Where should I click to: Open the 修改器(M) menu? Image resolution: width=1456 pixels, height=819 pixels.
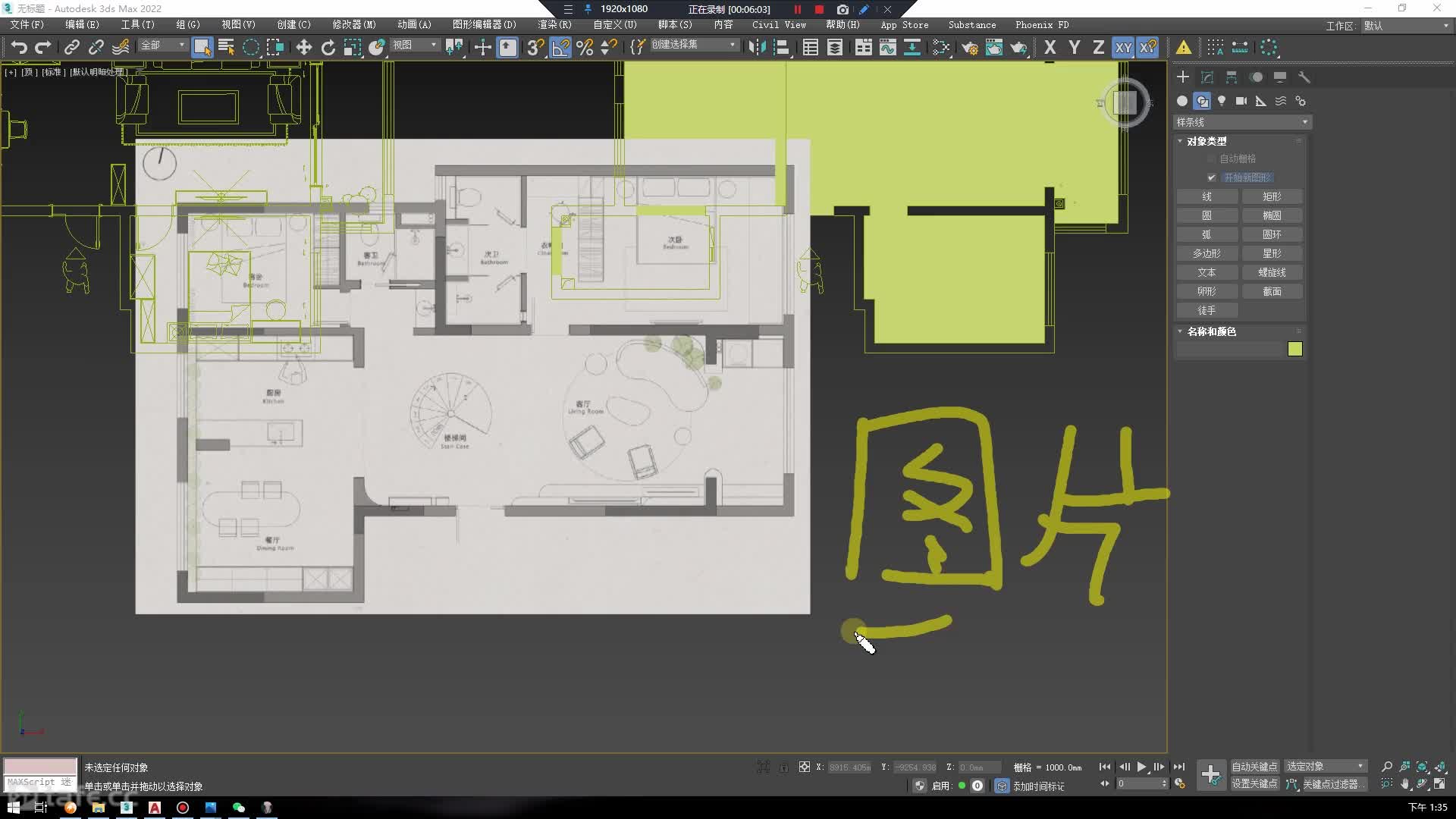click(x=354, y=25)
